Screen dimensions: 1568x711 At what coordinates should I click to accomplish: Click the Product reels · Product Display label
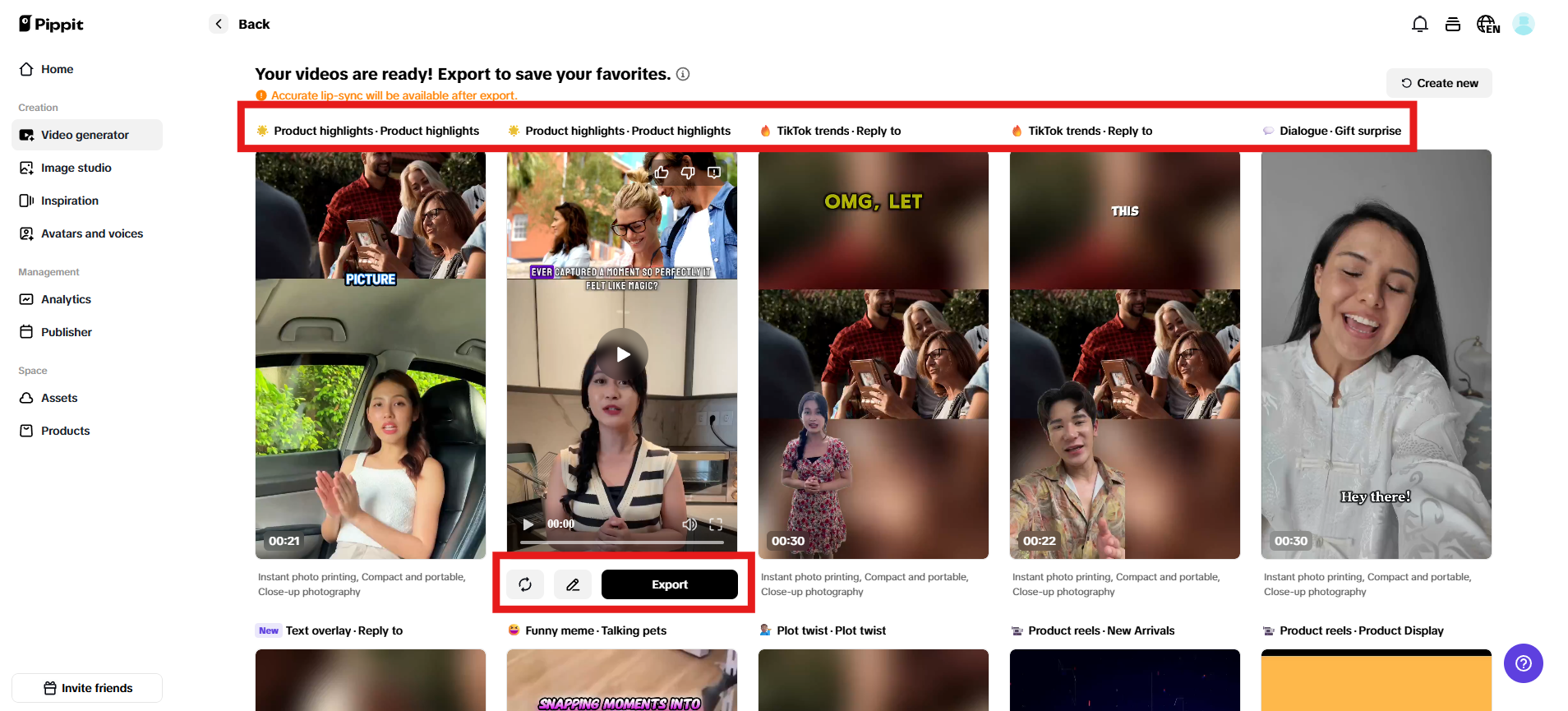(1362, 630)
